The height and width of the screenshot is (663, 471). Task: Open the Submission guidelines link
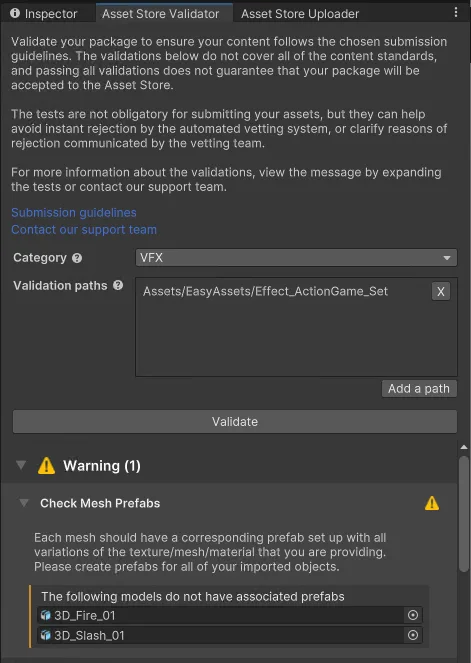pyautogui.click(x=74, y=212)
